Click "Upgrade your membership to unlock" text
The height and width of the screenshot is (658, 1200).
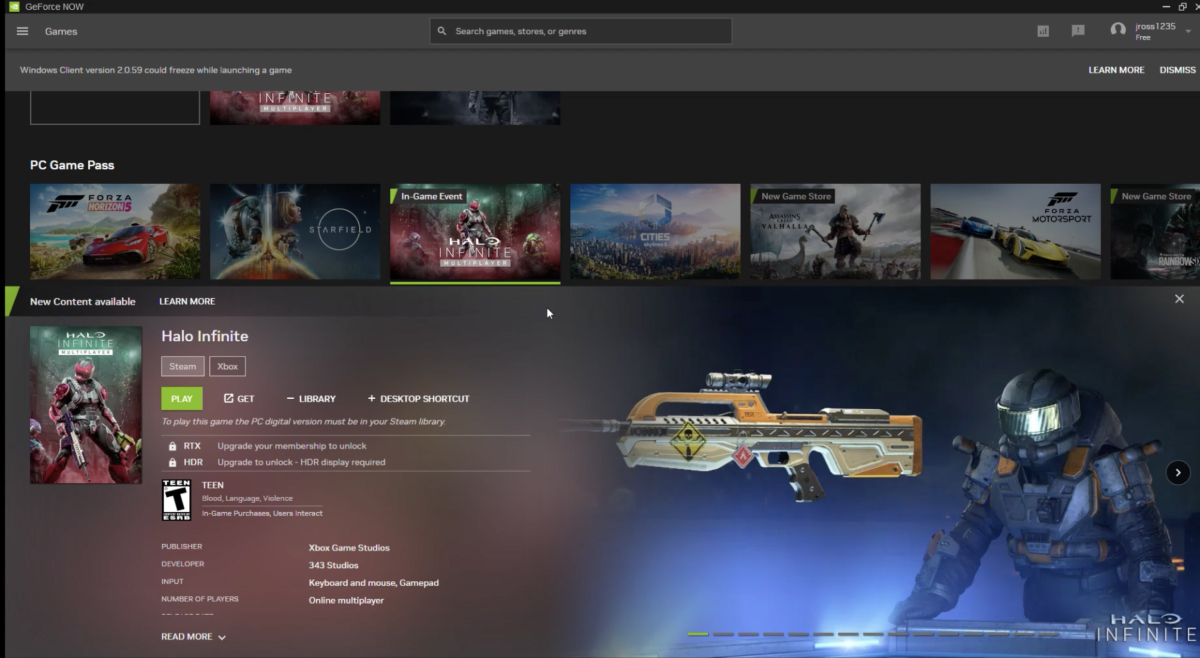click(x=292, y=446)
